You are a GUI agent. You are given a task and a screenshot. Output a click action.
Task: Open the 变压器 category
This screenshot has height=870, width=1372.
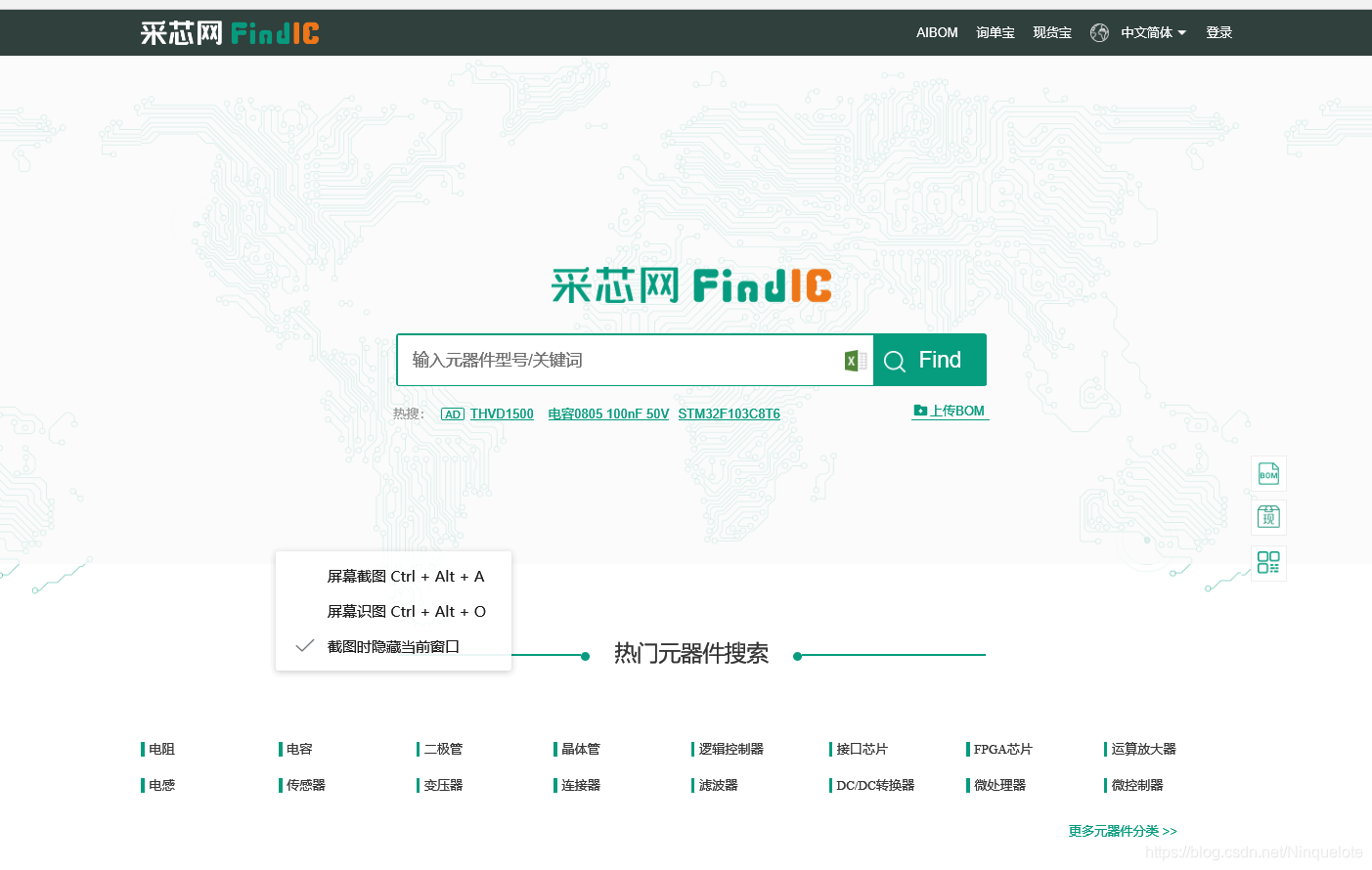pyautogui.click(x=443, y=785)
